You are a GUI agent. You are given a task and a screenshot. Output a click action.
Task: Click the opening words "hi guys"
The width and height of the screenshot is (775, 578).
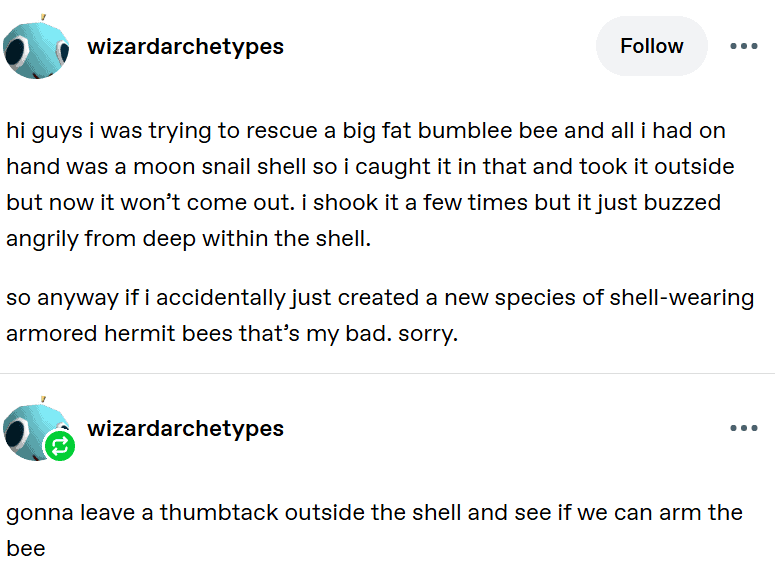[x=44, y=132]
